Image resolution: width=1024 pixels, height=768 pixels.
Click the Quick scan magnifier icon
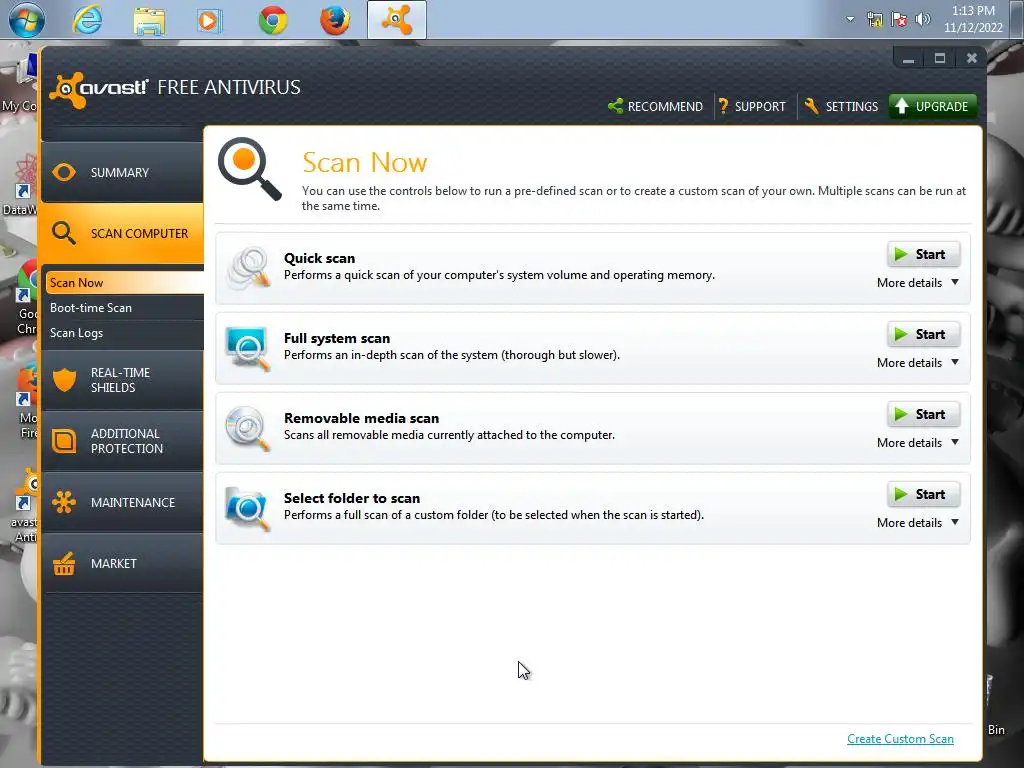pyautogui.click(x=248, y=268)
